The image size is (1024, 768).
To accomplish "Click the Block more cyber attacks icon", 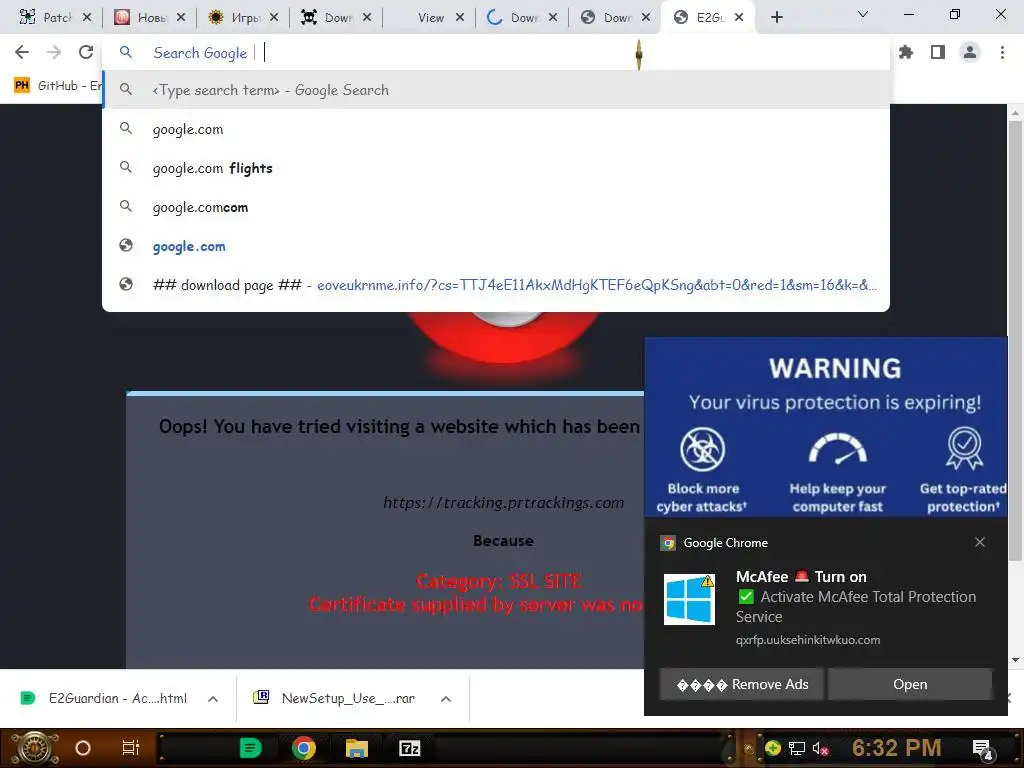I will click(702, 449).
